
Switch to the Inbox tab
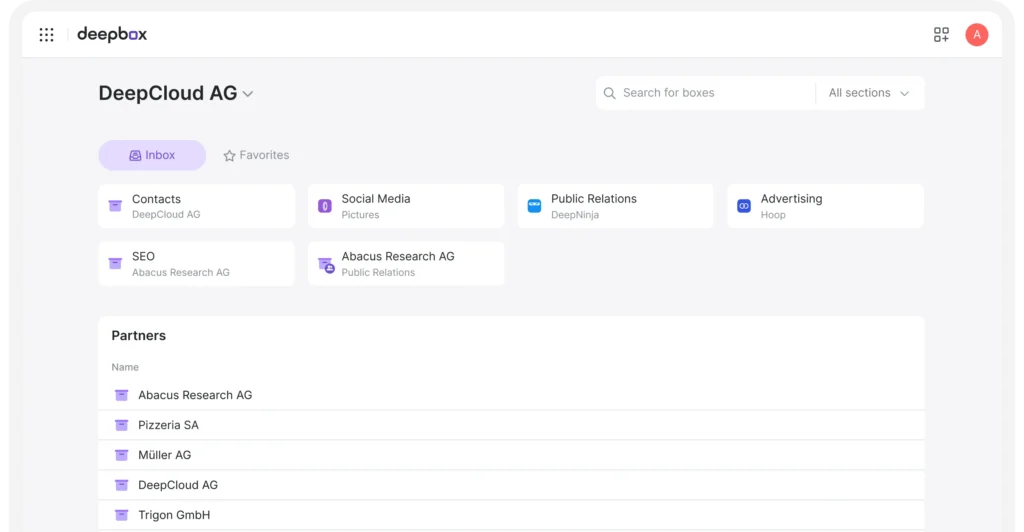152,155
